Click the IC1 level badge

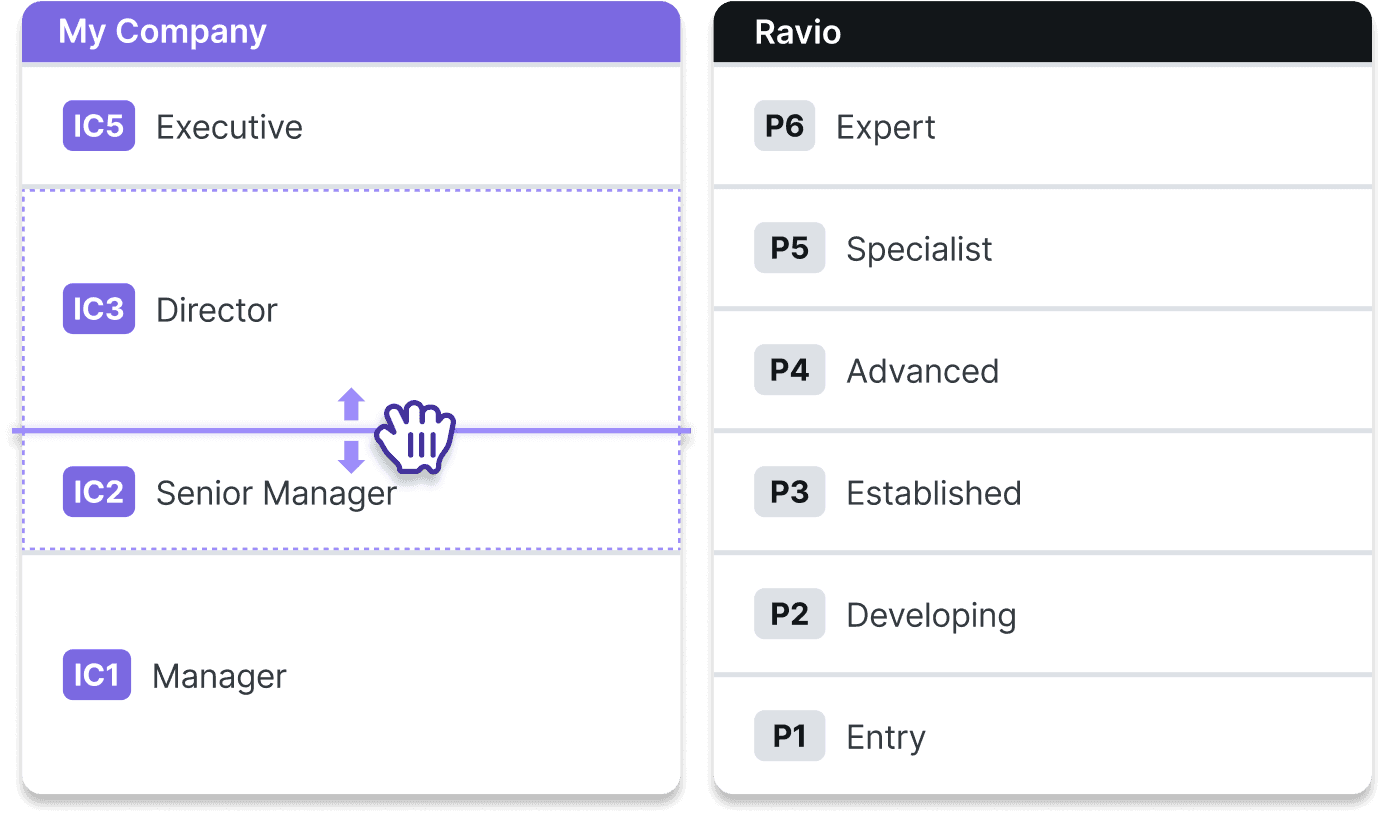coord(96,675)
